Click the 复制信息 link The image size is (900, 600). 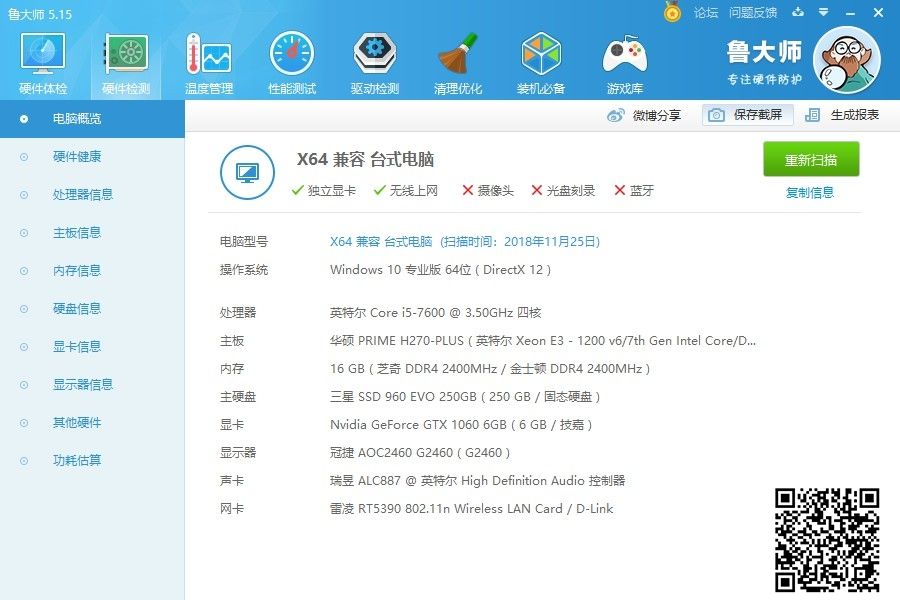pyautogui.click(x=809, y=193)
